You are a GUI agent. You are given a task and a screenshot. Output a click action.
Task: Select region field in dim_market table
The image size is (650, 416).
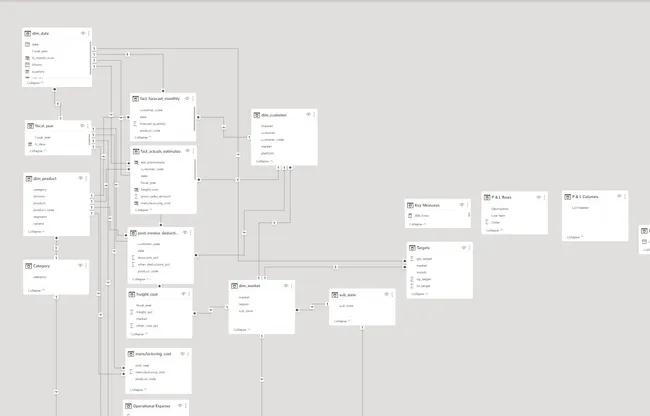(244, 304)
